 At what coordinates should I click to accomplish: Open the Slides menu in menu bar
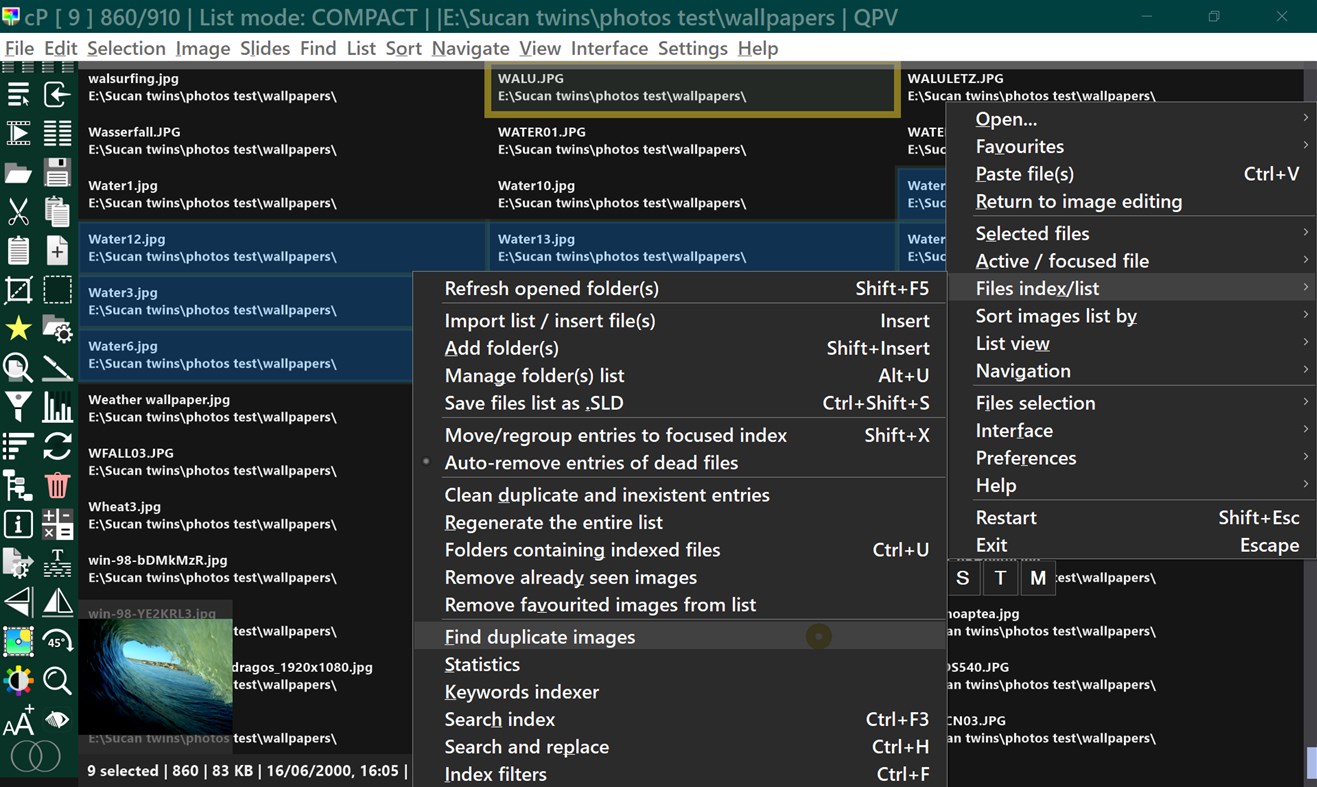coord(265,48)
